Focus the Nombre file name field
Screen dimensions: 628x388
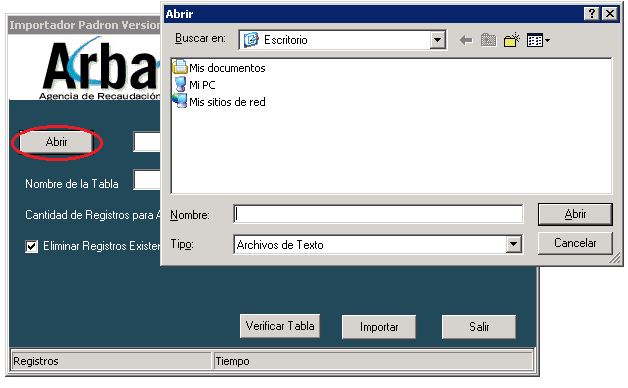pos(378,214)
